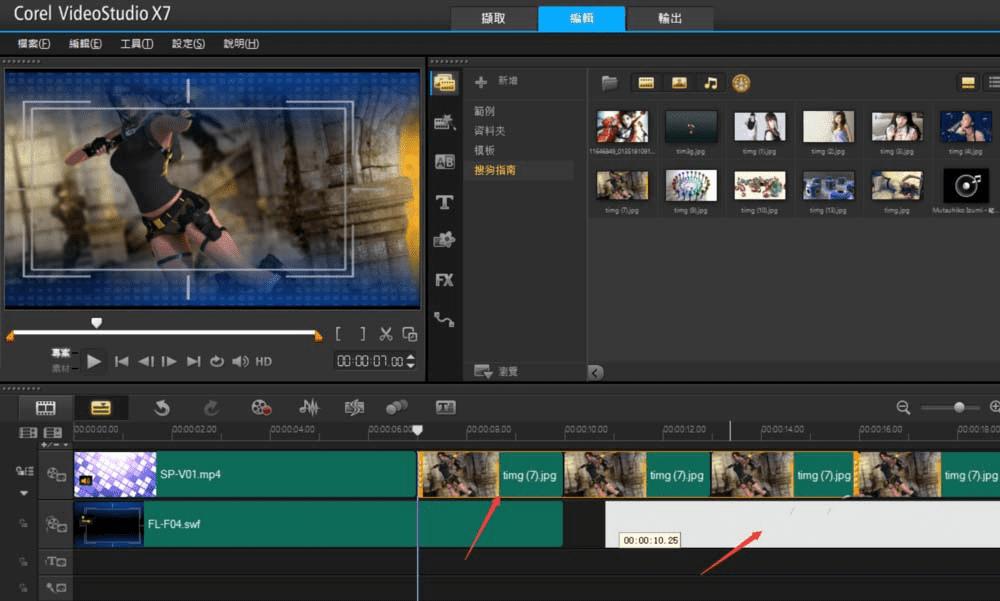Switch to the 輸出 output tab

(x=669, y=18)
